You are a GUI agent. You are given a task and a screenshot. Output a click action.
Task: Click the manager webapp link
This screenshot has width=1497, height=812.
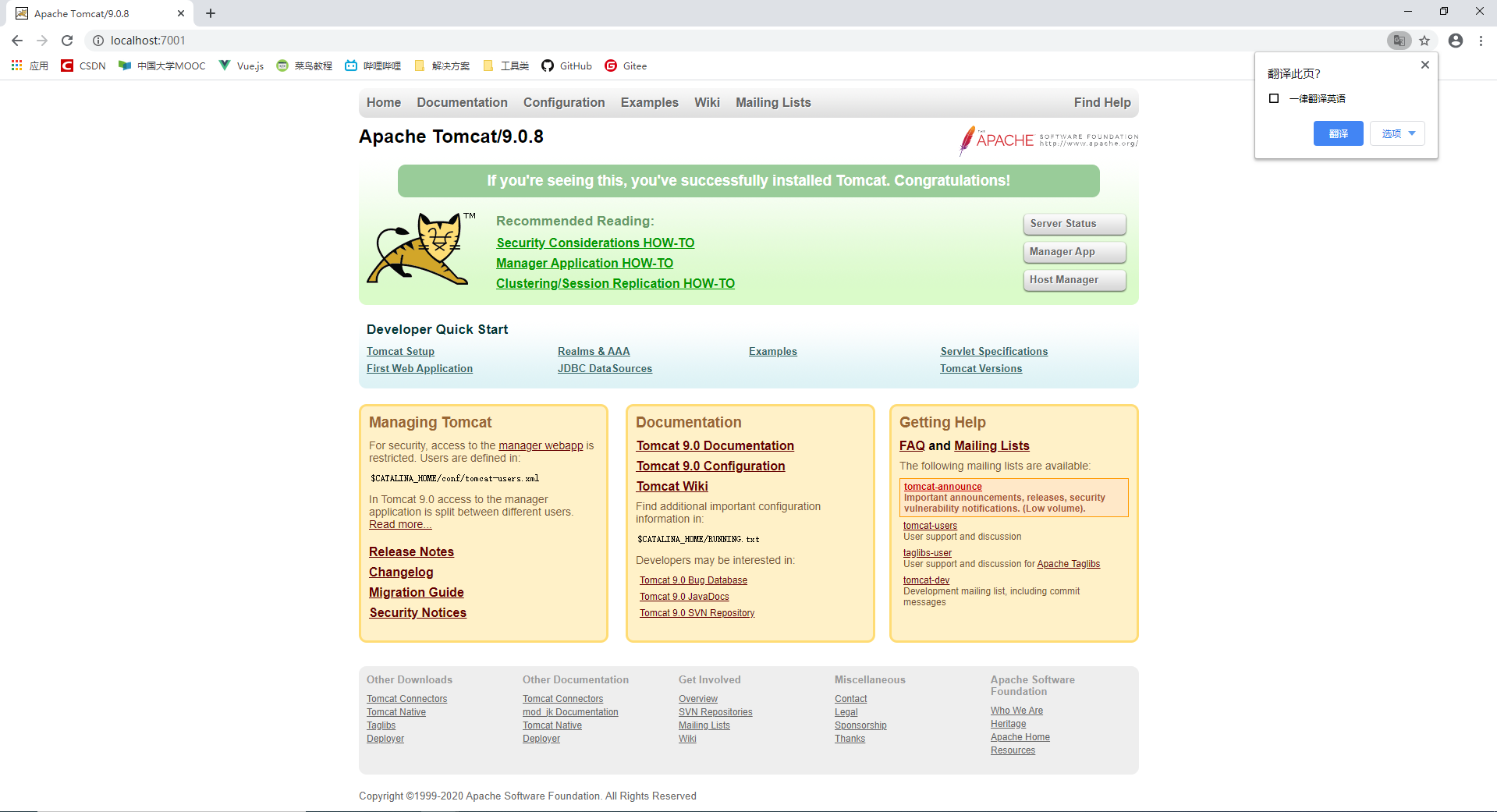click(x=541, y=445)
